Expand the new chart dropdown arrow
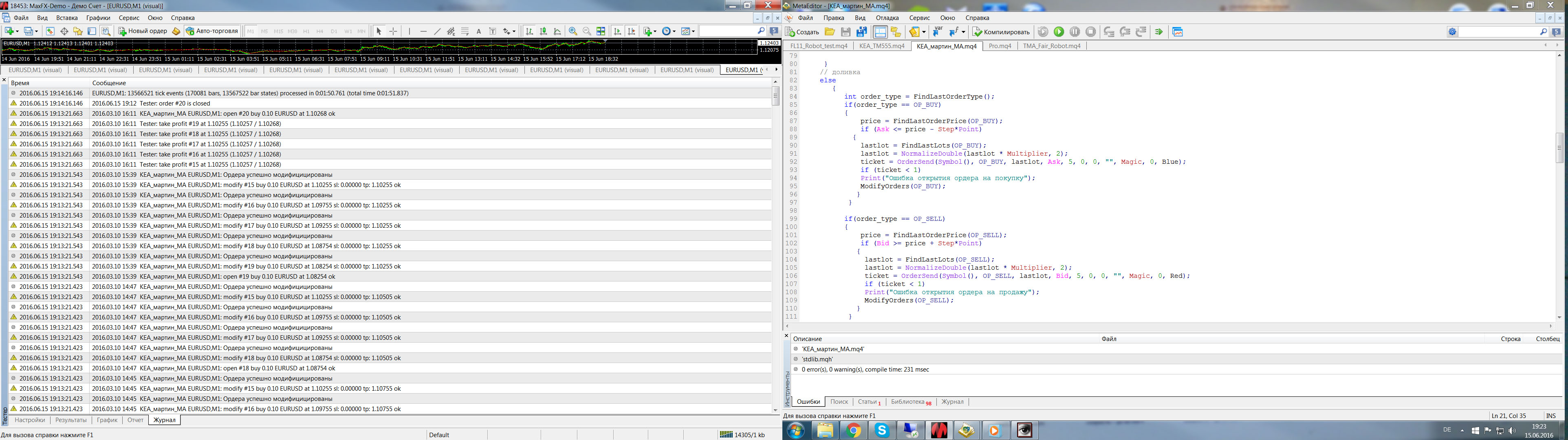Viewport: 1568px width, 440px height. coord(17,31)
